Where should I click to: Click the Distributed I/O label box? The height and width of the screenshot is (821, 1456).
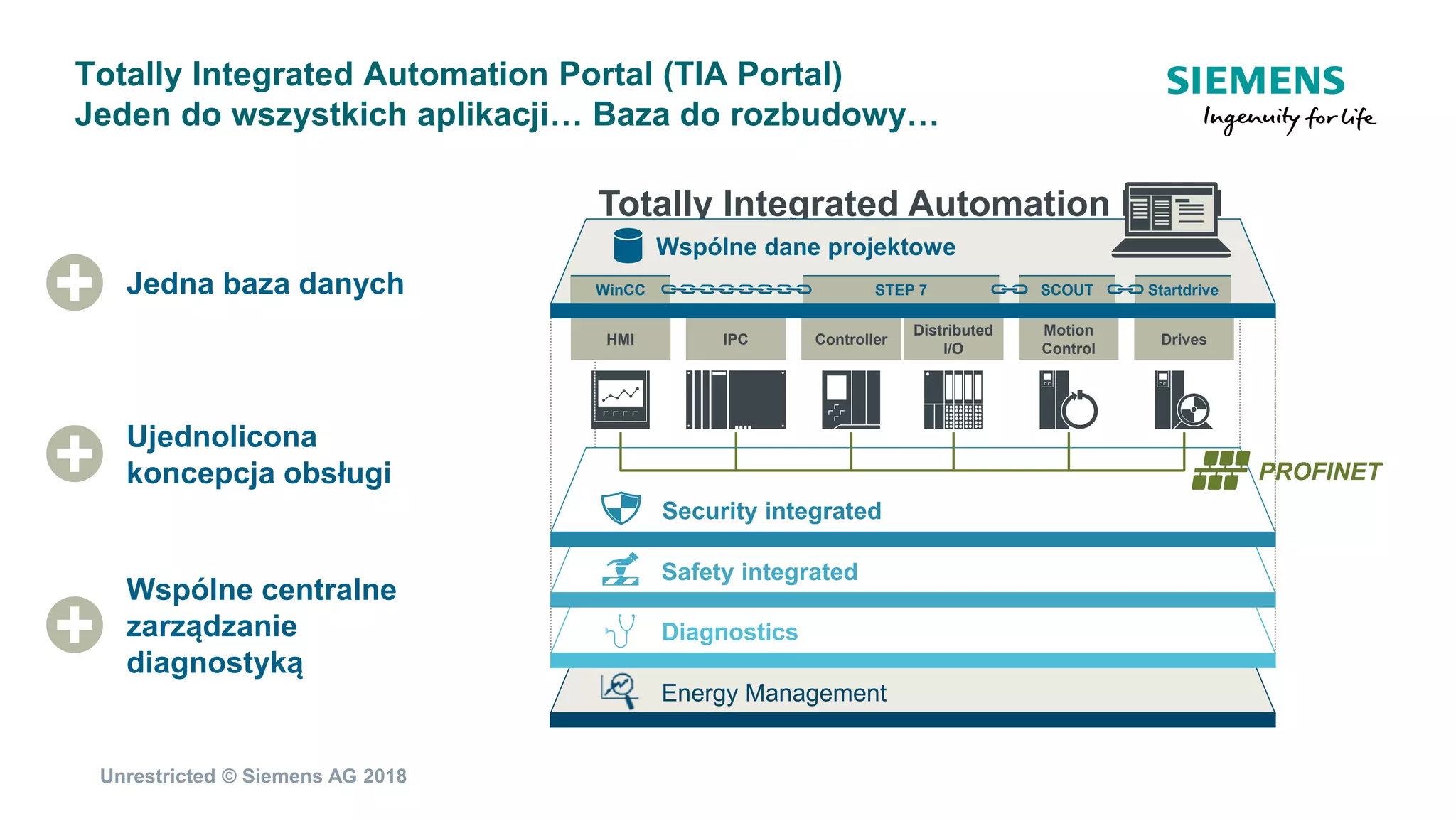coord(953,339)
